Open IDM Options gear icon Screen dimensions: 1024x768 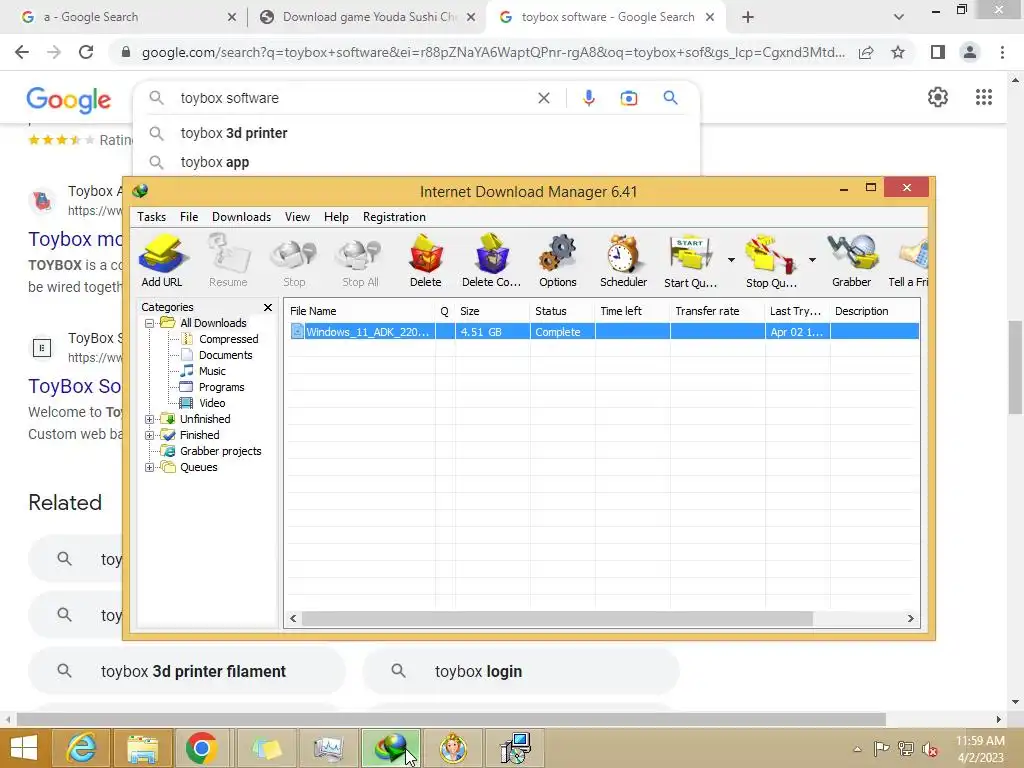coord(558,261)
